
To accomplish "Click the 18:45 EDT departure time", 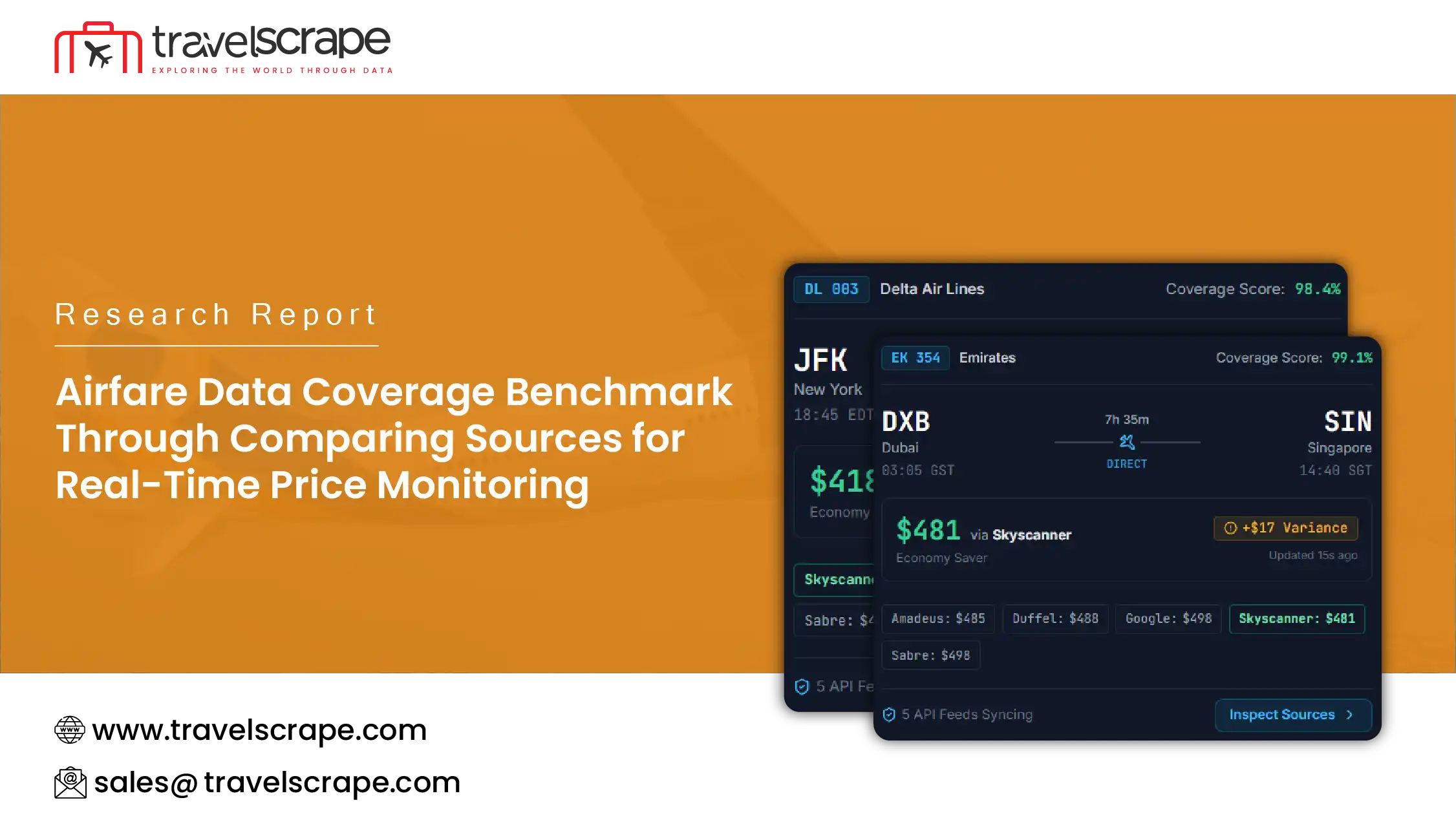I will [x=834, y=415].
